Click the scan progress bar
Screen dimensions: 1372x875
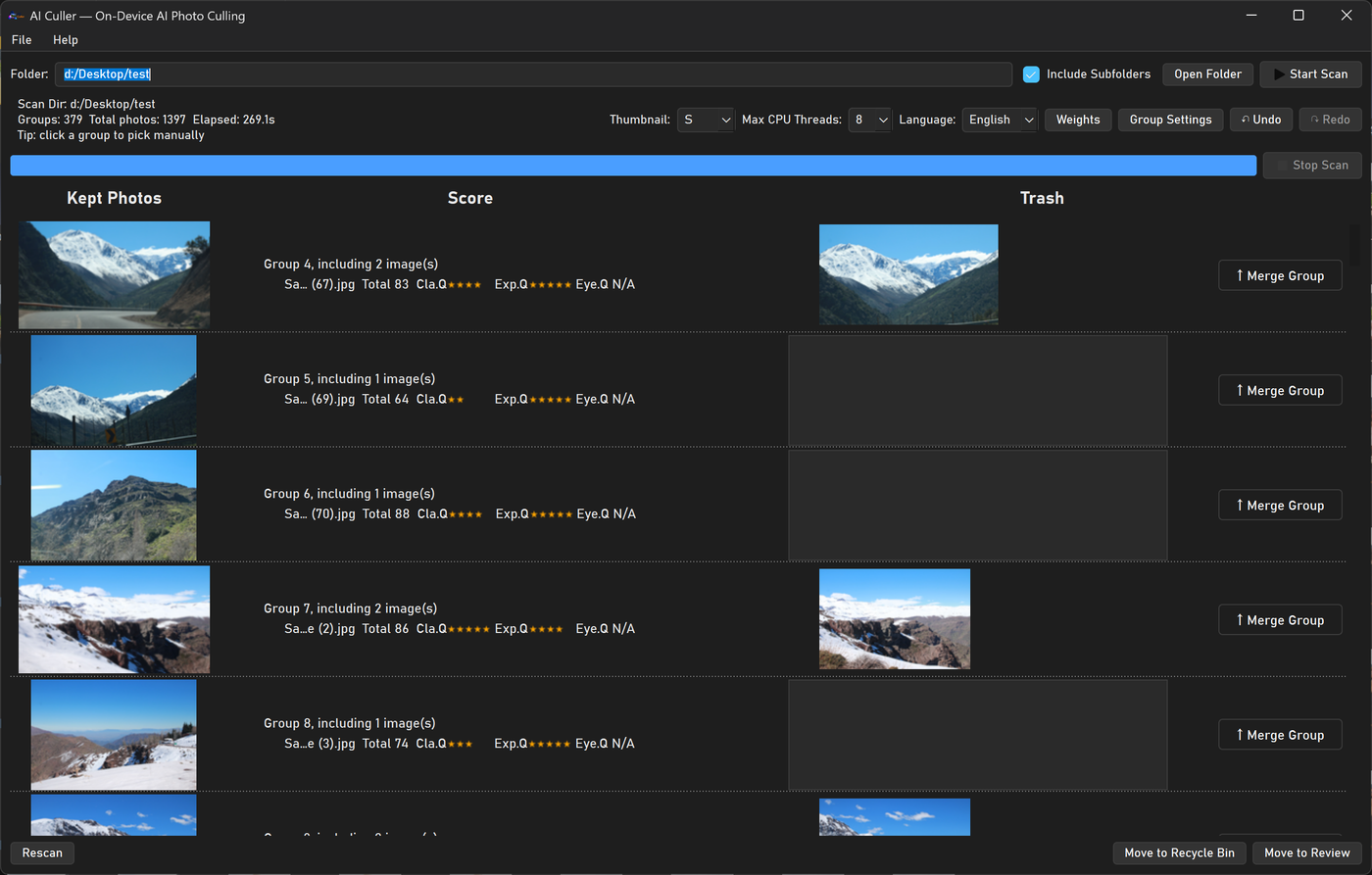point(633,166)
